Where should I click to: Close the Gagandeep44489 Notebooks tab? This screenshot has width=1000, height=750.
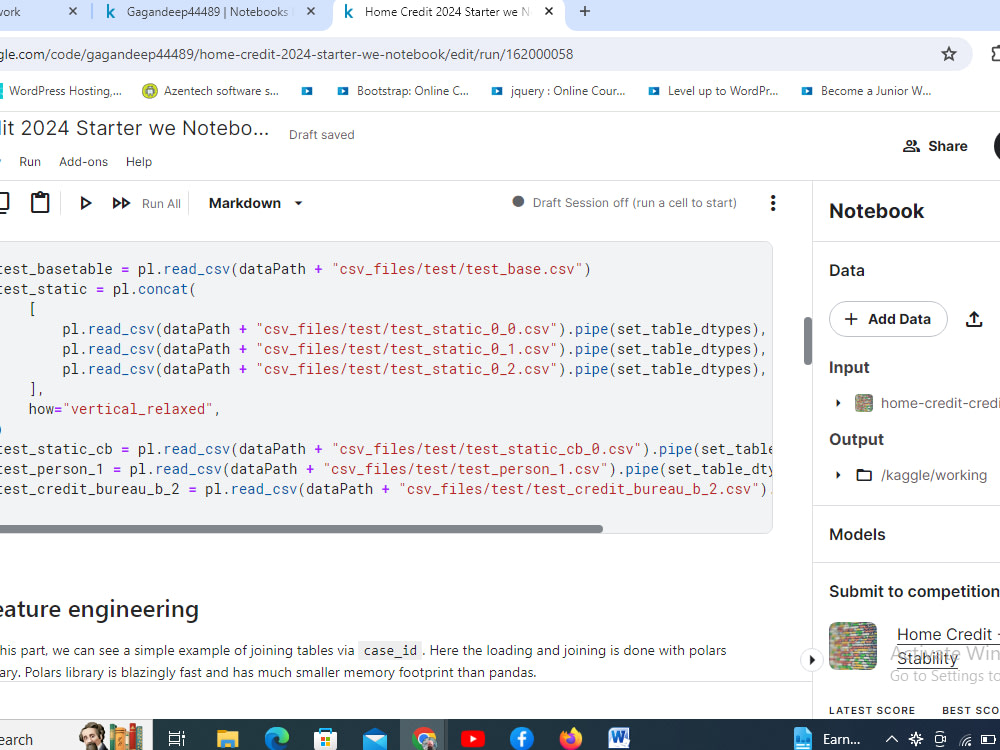pos(311,11)
